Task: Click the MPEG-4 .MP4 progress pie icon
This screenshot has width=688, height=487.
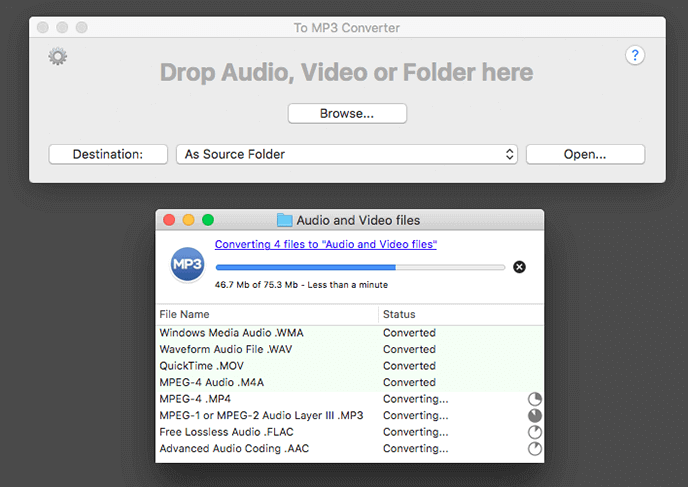Action: tap(535, 399)
